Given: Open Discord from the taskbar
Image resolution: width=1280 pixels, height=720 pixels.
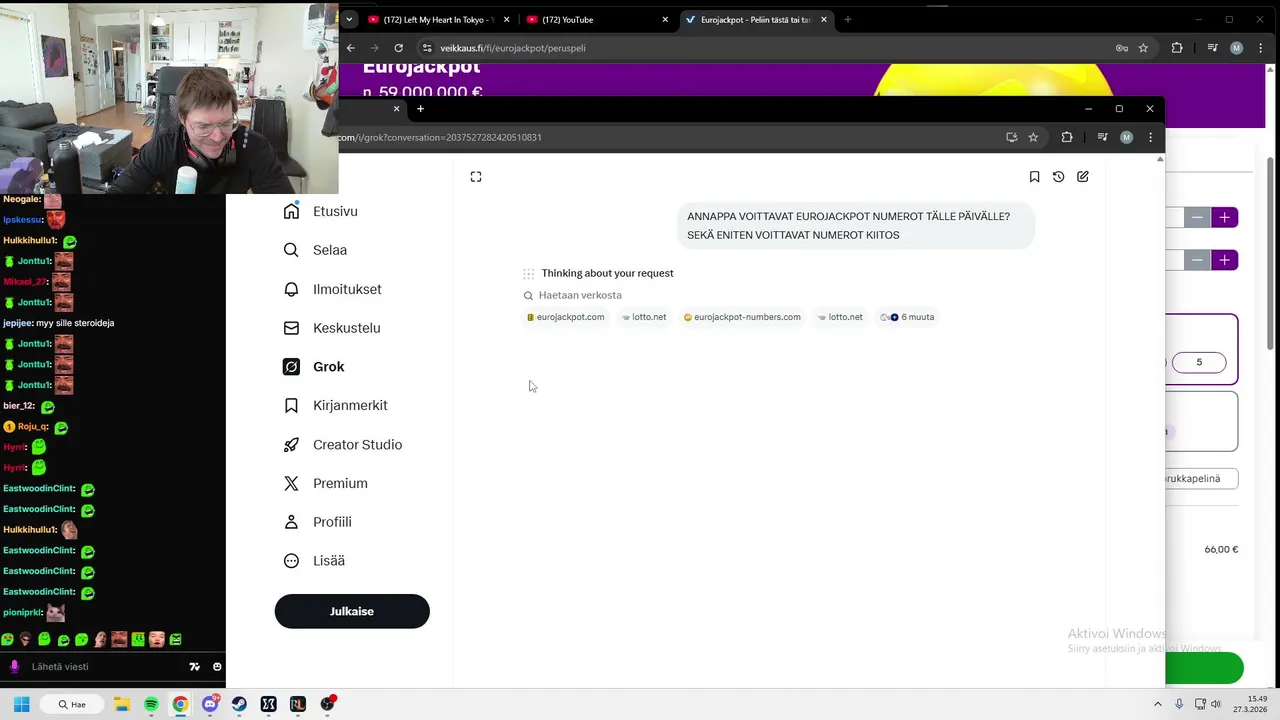Looking at the screenshot, I should tap(210, 704).
